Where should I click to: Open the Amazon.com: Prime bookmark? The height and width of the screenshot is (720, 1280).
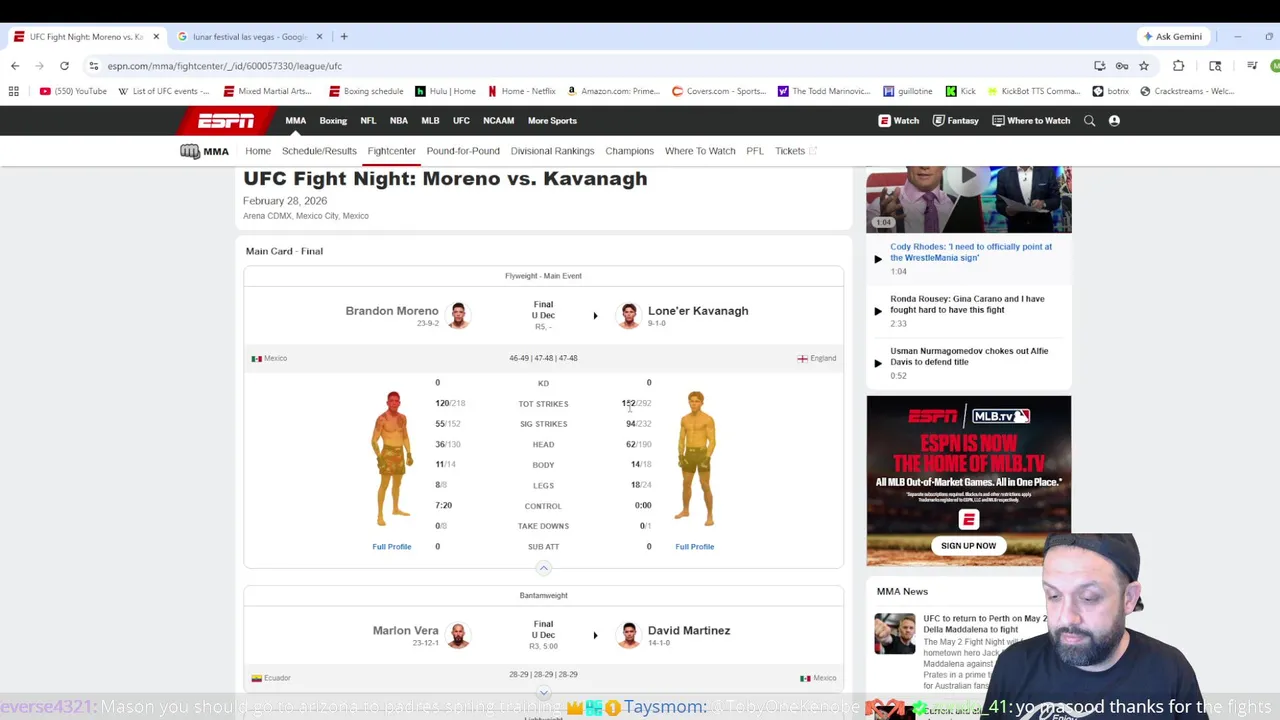click(x=613, y=91)
